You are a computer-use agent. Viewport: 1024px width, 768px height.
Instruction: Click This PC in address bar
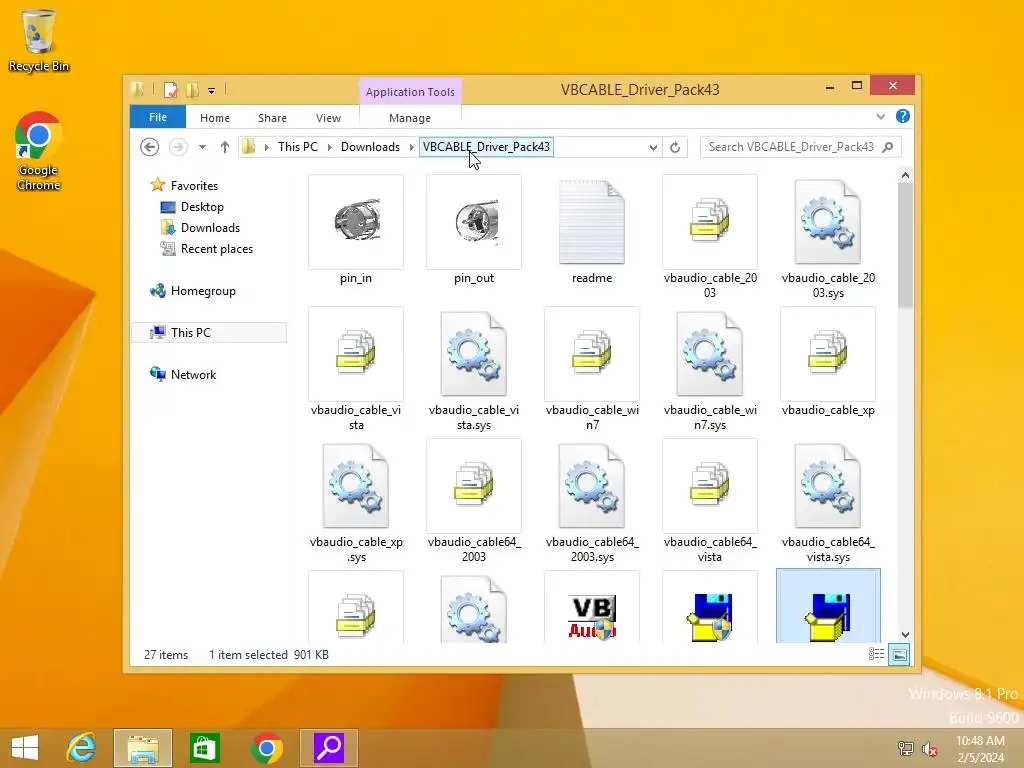pyautogui.click(x=298, y=147)
